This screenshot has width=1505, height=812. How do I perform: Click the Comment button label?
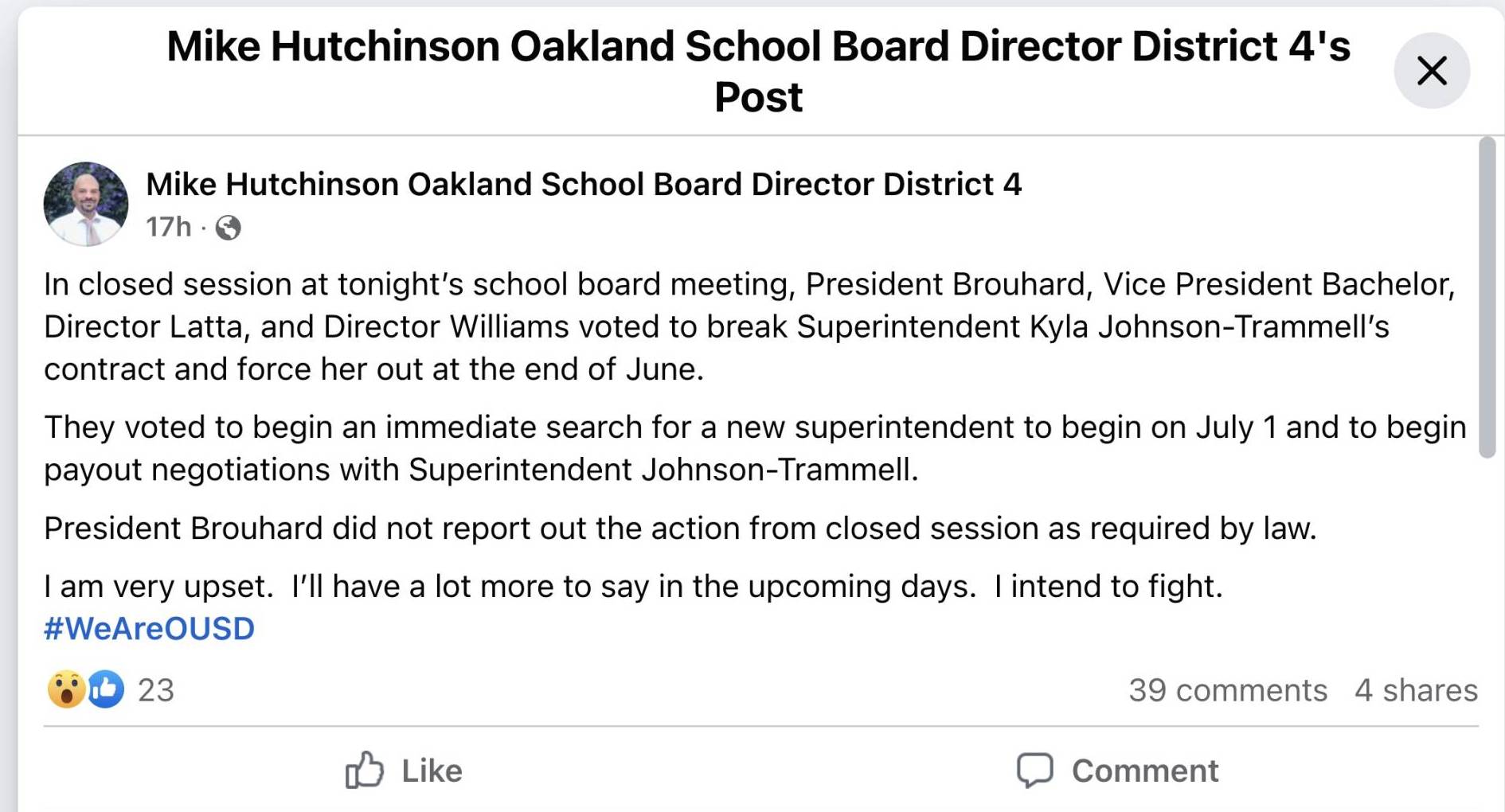pos(1145,771)
